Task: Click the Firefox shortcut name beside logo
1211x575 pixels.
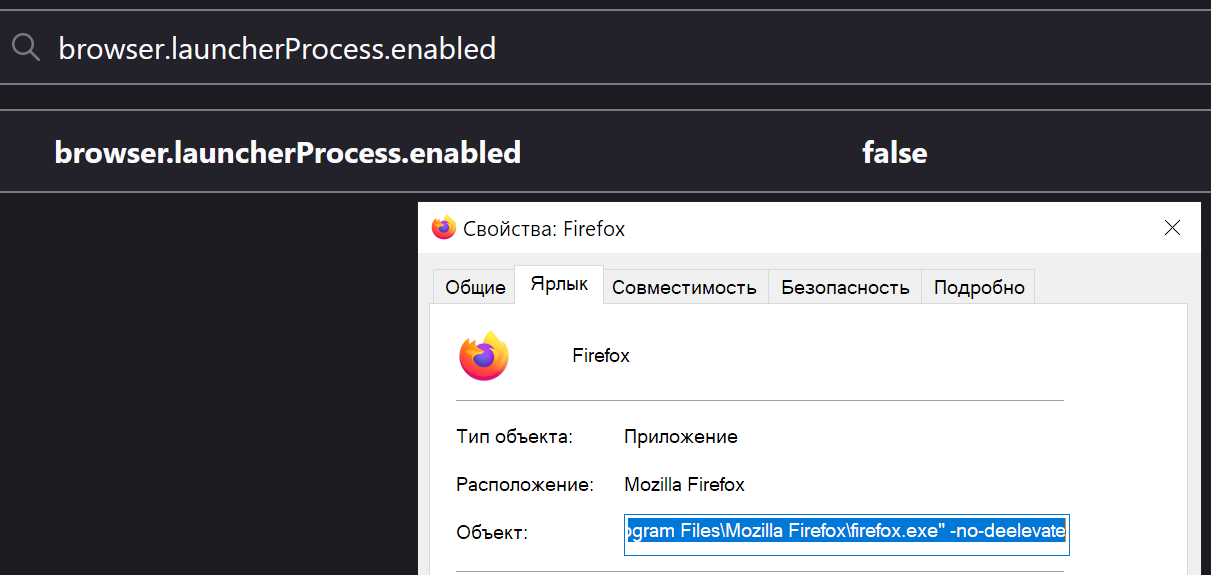Action: click(601, 356)
